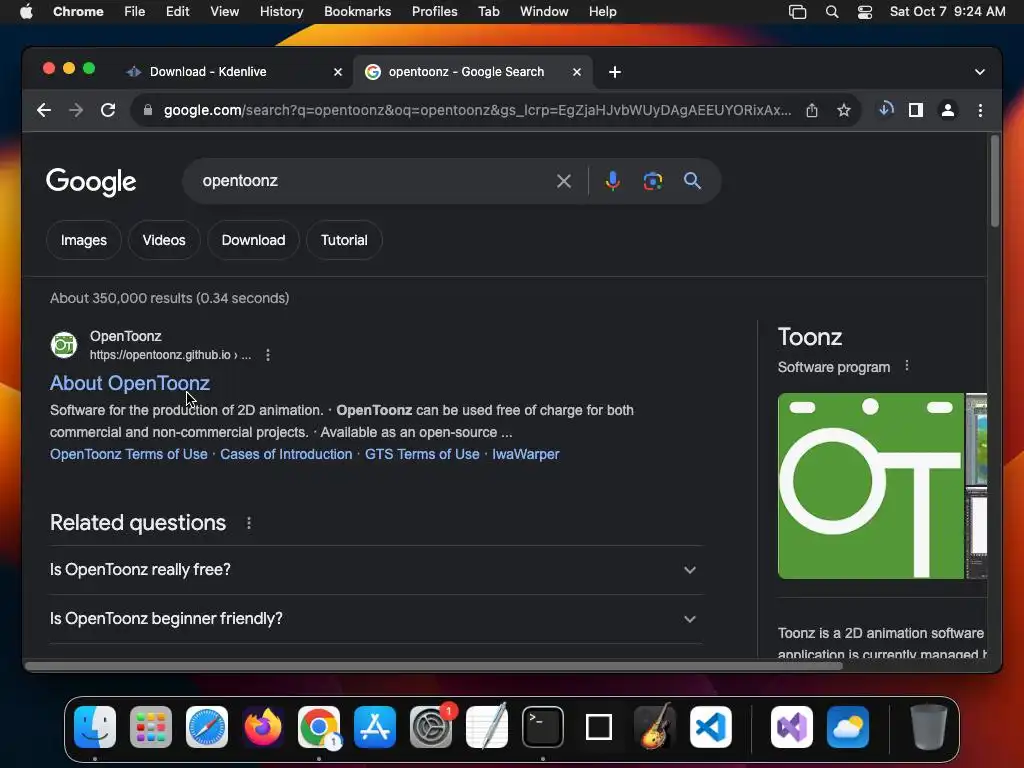Open Toonz knowledge panel more options
This screenshot has height=768, width=1024.
pyautogui.click(x=906, y=366)
